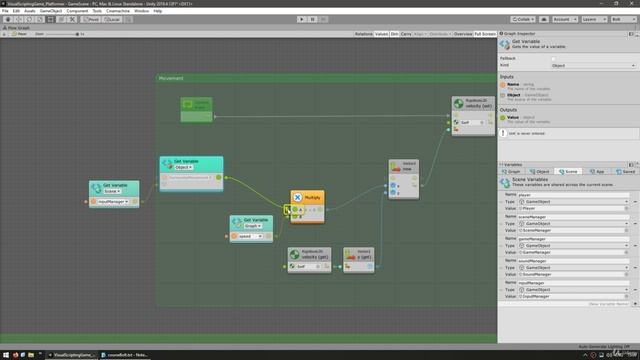This screenshot has height=360, width=640.
Task: Open inputManager name dropdown on node
Action: coord(113,202)
